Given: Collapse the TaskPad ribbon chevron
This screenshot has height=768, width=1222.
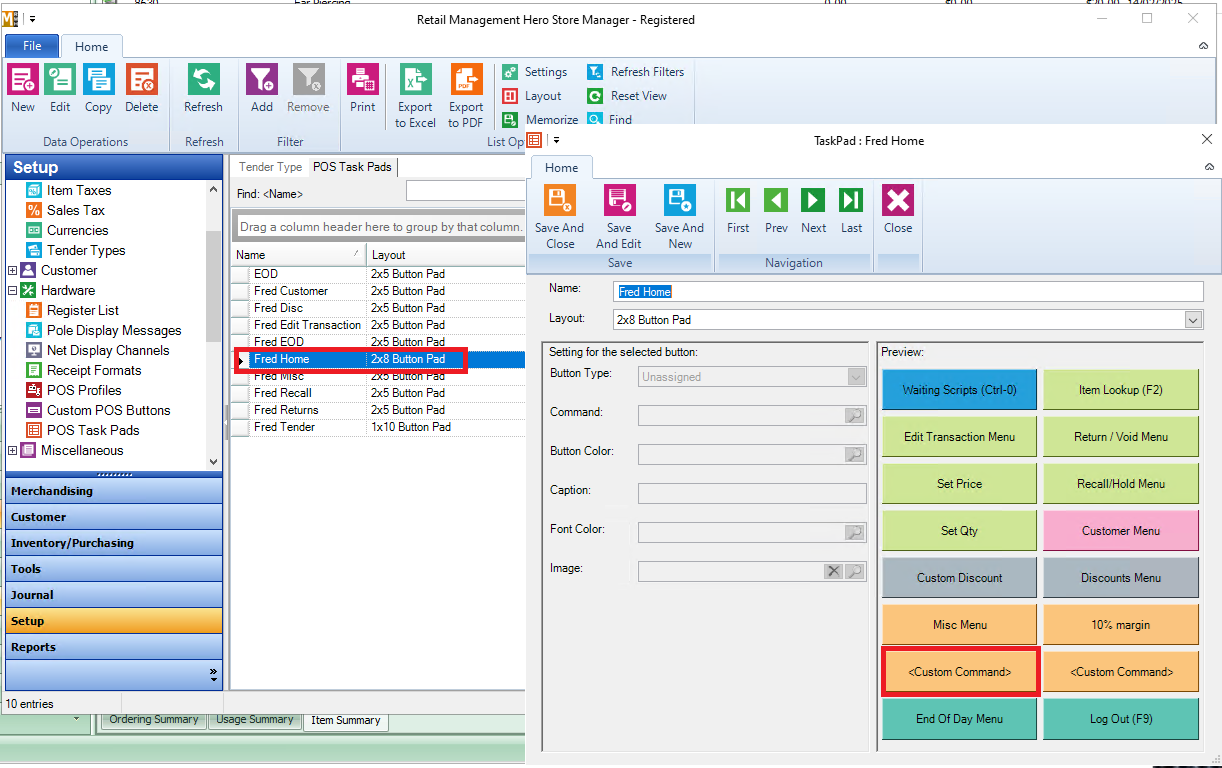Looking at the screenshot, I should click(x=1208, y=167).
